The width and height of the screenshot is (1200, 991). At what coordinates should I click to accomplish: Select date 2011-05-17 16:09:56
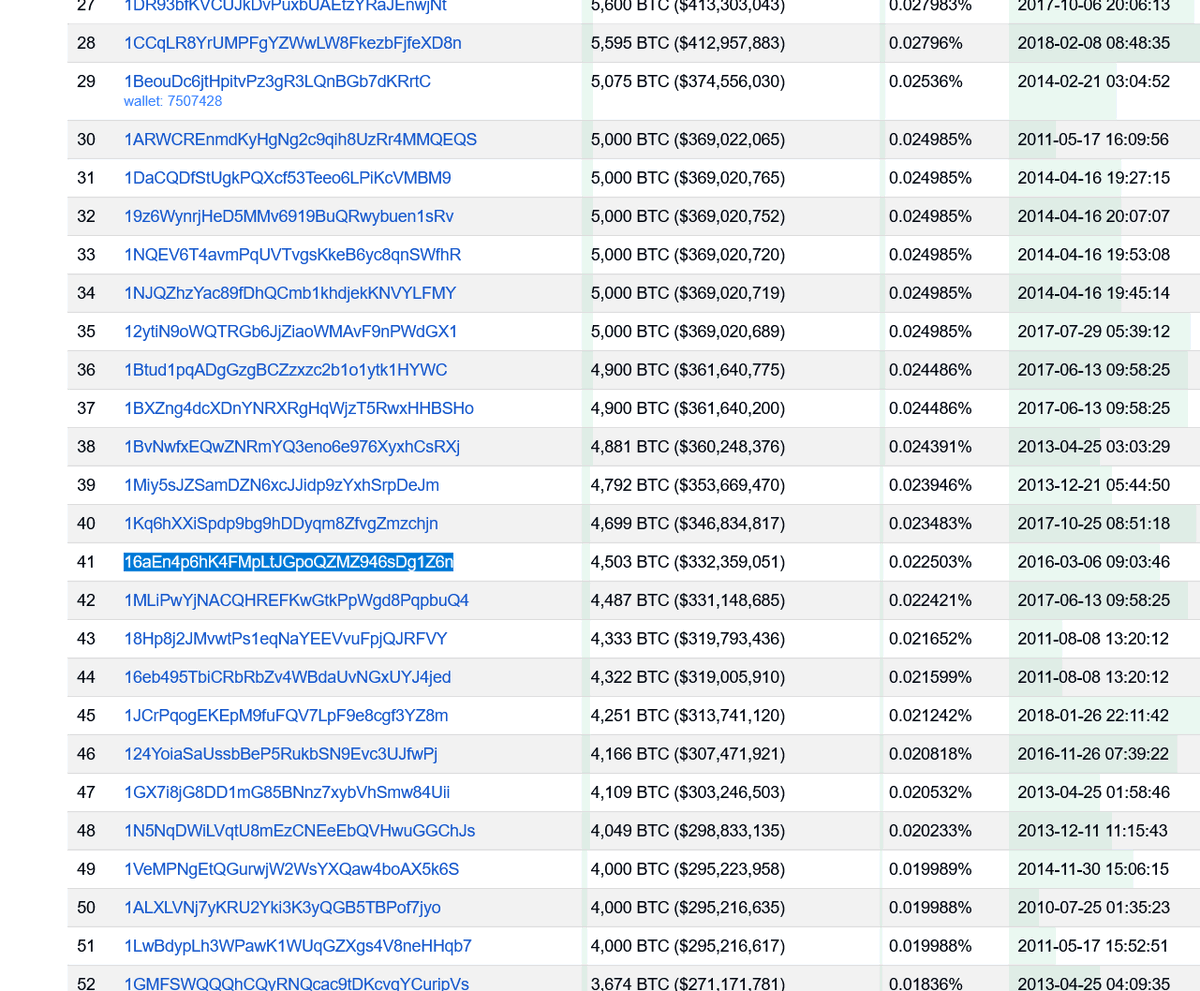pyautogui.click(x=1093, y=139)
